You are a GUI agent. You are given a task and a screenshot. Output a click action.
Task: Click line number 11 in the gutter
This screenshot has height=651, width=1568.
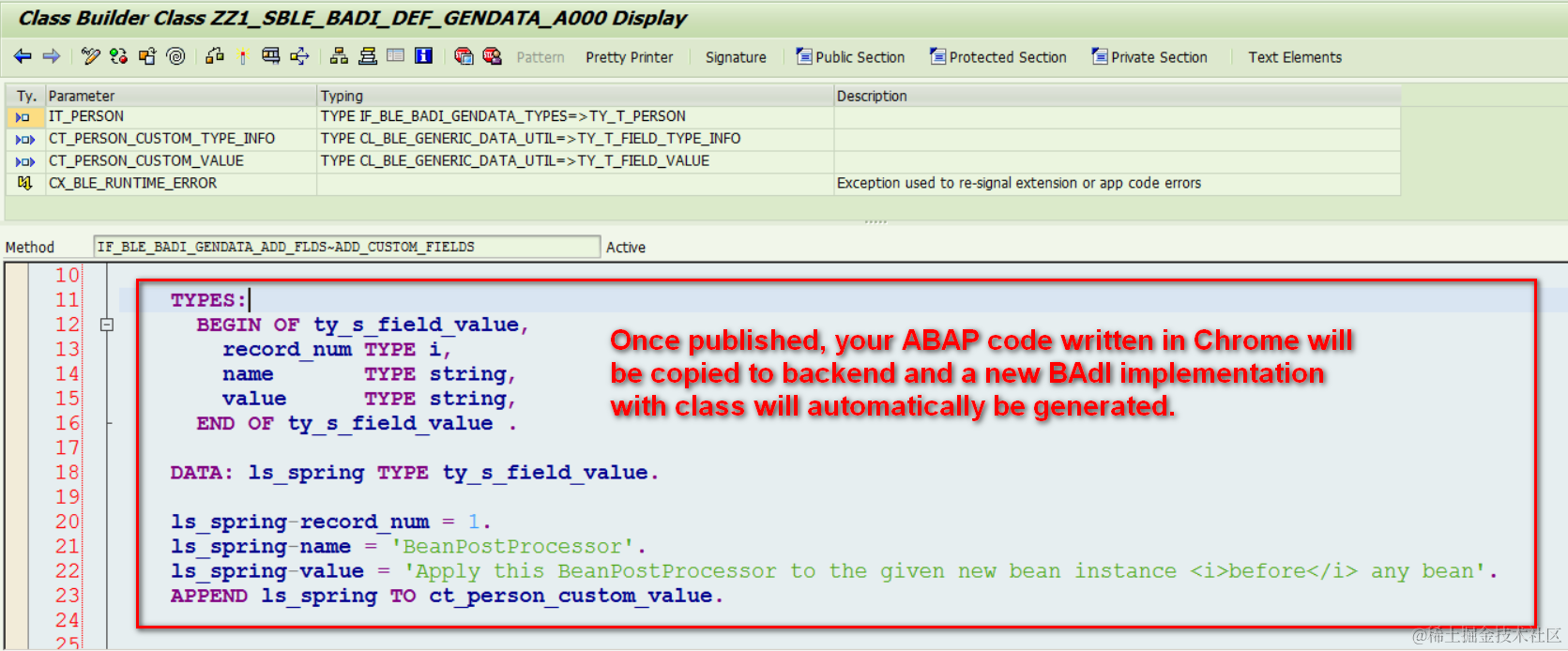(67, 300)
